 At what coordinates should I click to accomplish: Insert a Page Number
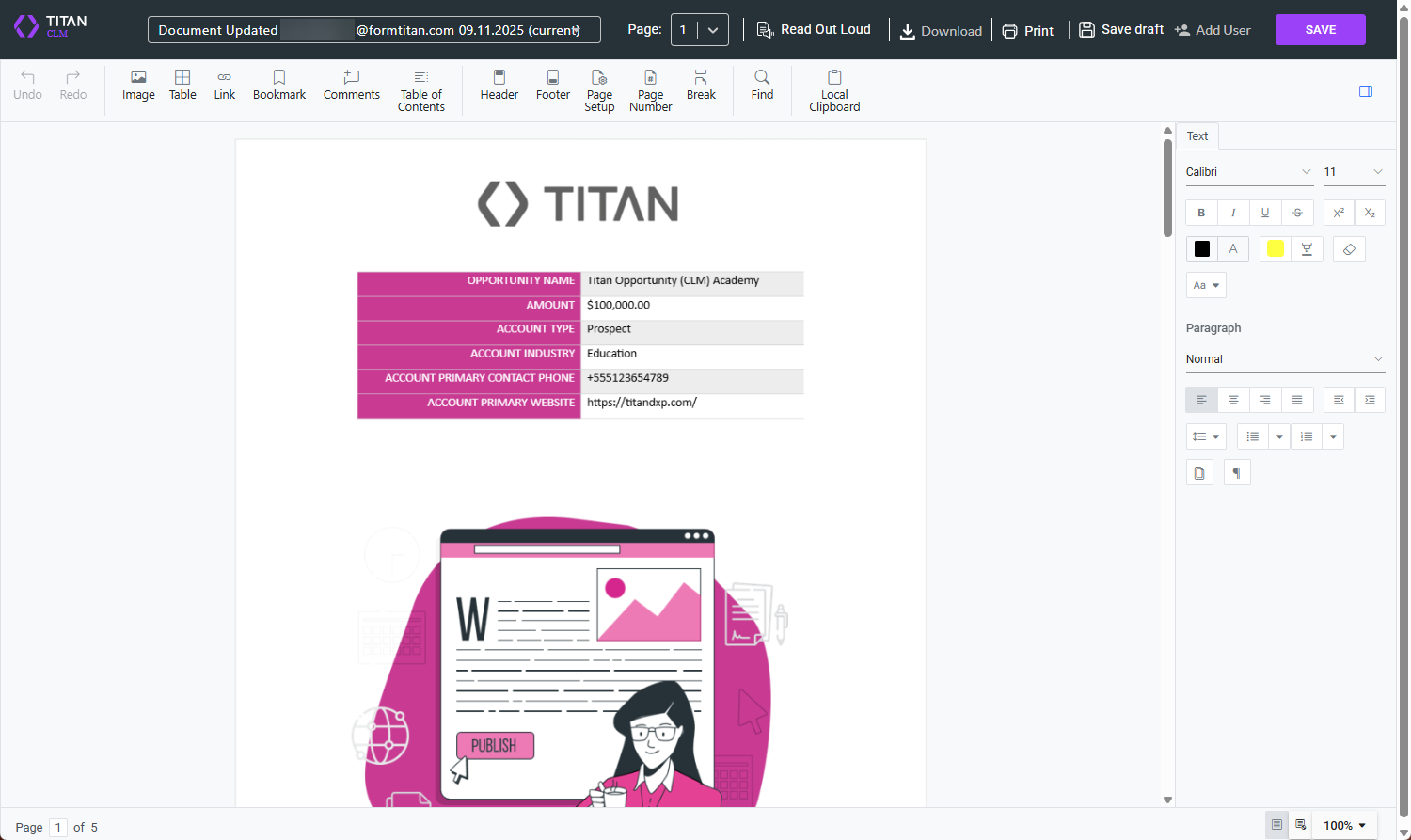click(650, 89)
